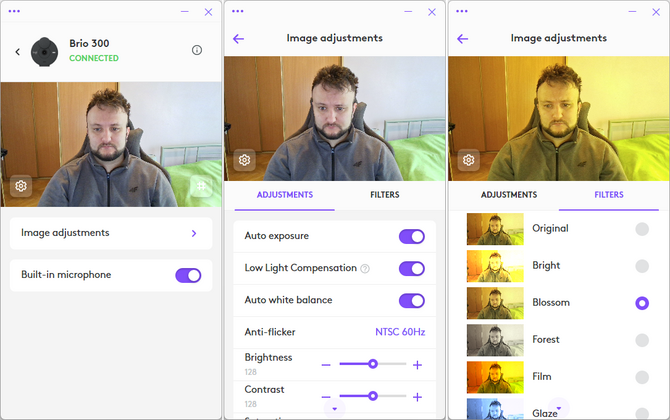Click down arrow to show more adjustments
Screen dimensions: 670x420
click(x=335, y=409)
